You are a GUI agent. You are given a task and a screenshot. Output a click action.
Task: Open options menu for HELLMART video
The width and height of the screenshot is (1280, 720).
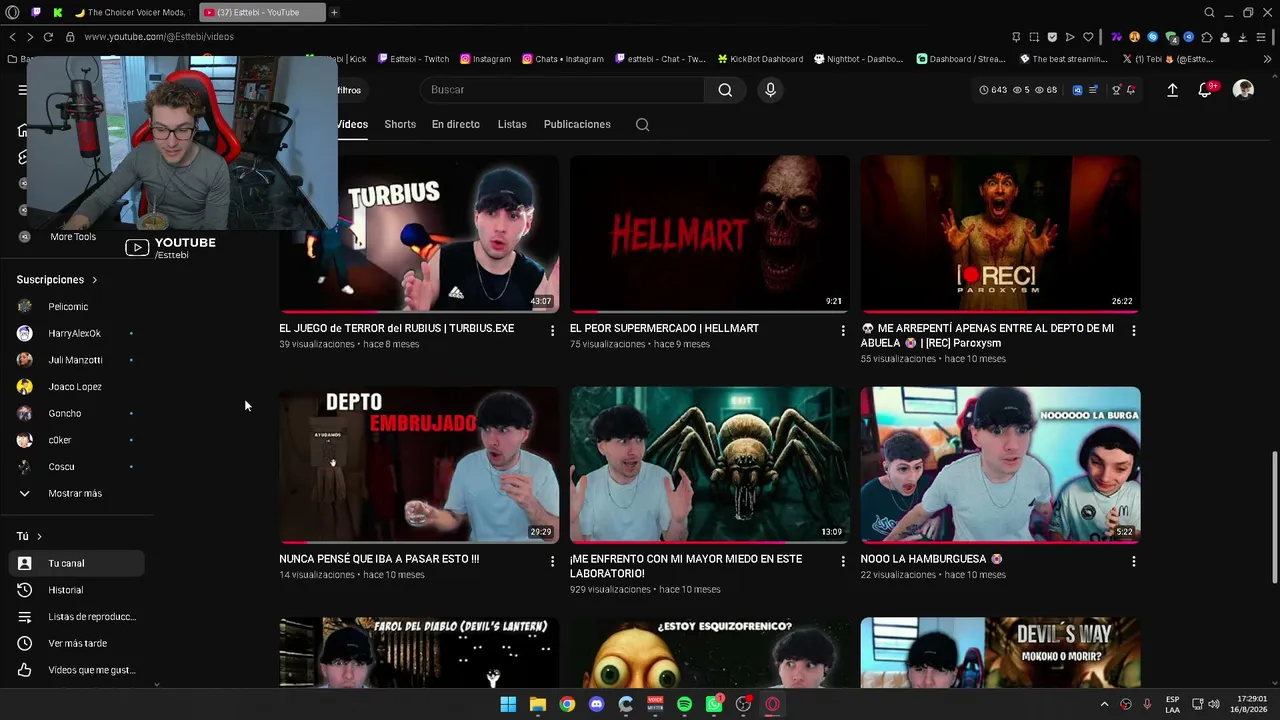(843, 330)
